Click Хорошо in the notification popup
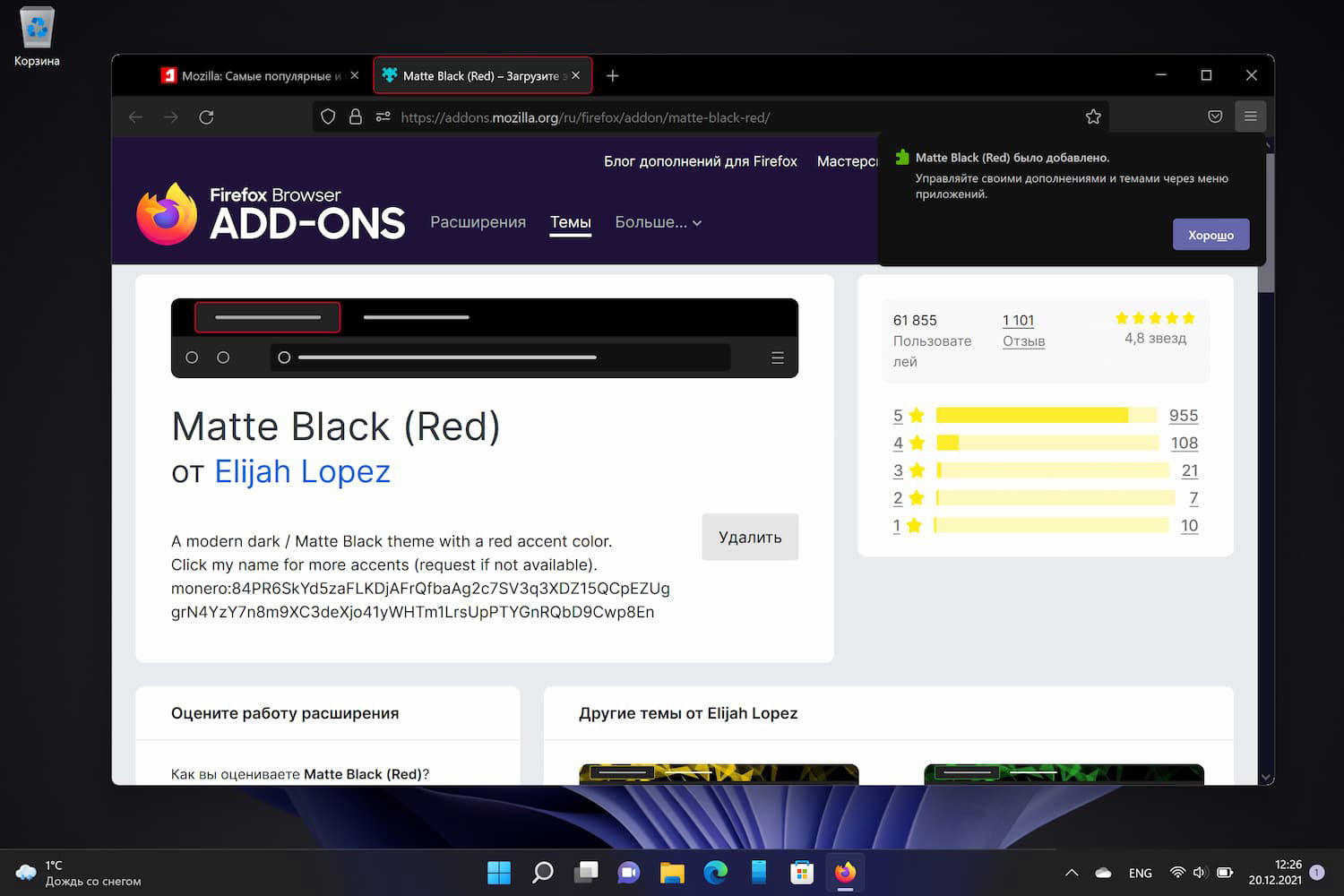The width and height of the screenshot is (1344, 896). pos(1210,235)
